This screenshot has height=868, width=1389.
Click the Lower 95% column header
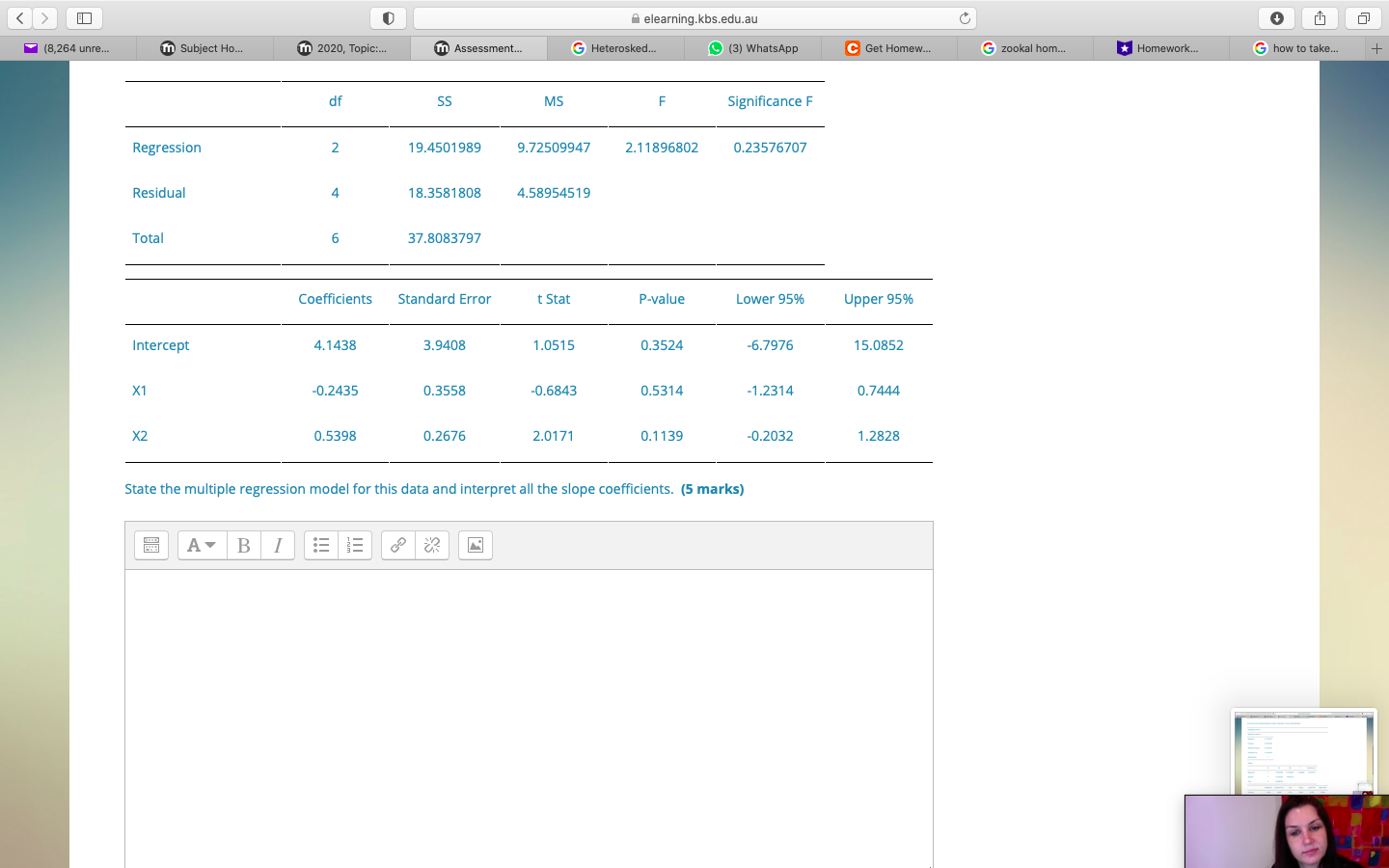point(770,299)
